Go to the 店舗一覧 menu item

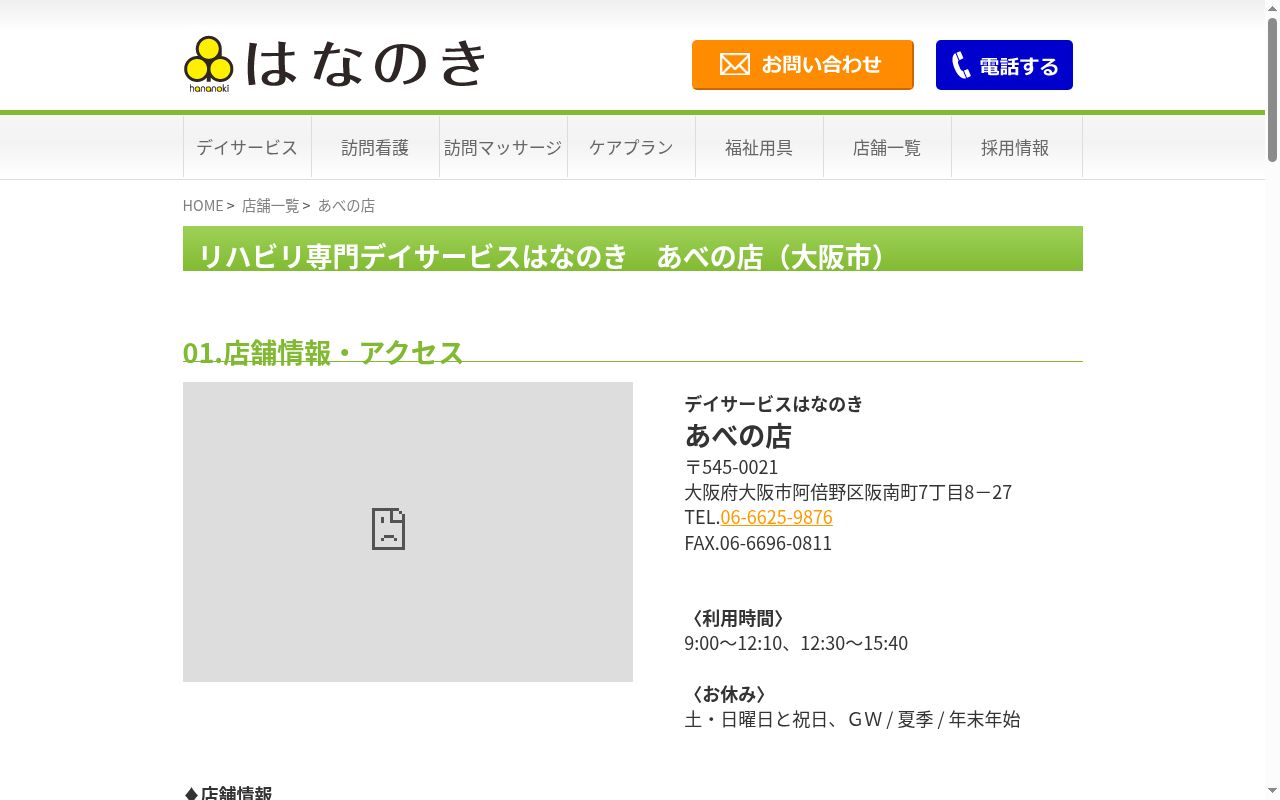coord(887,147)
